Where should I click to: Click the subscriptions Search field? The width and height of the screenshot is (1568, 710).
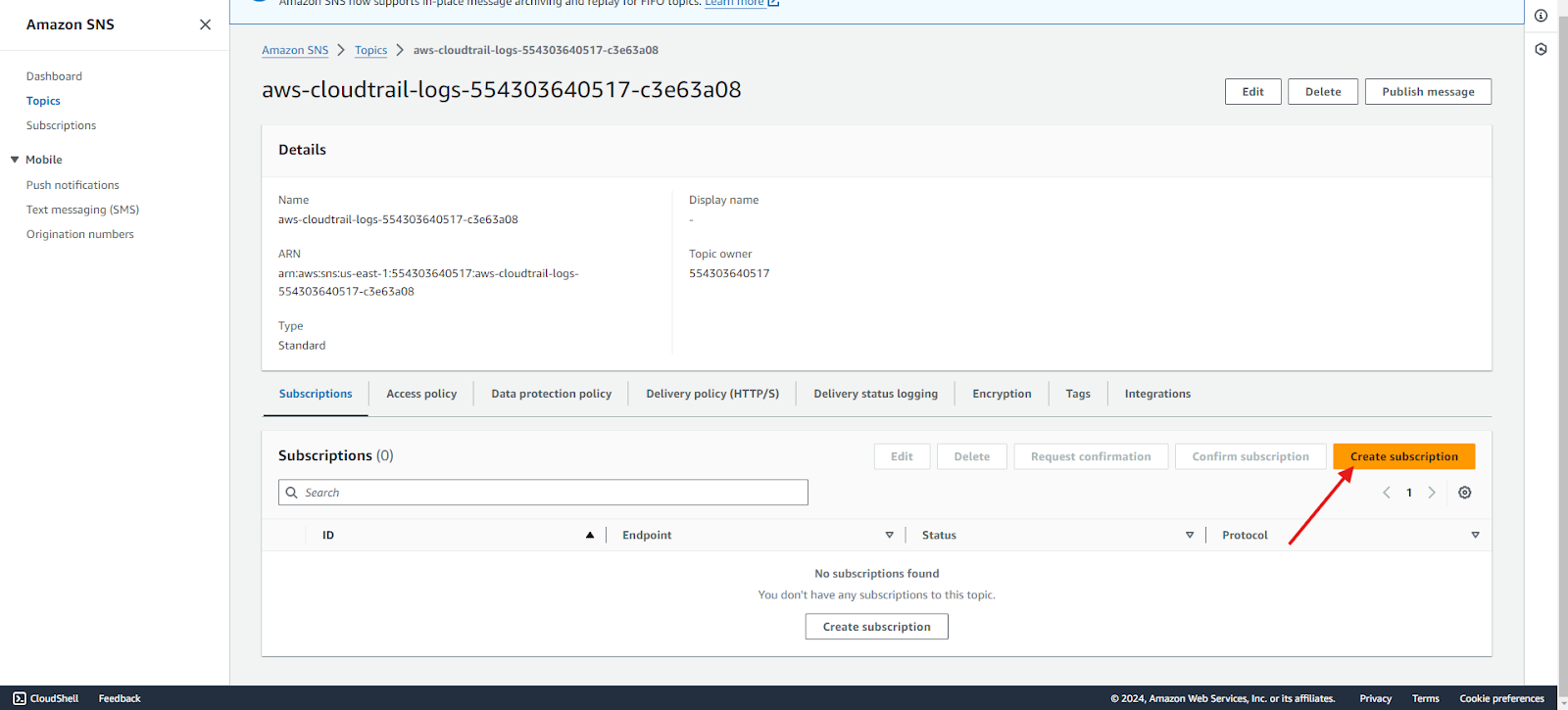pyautogui.click(x=543, y=493)
